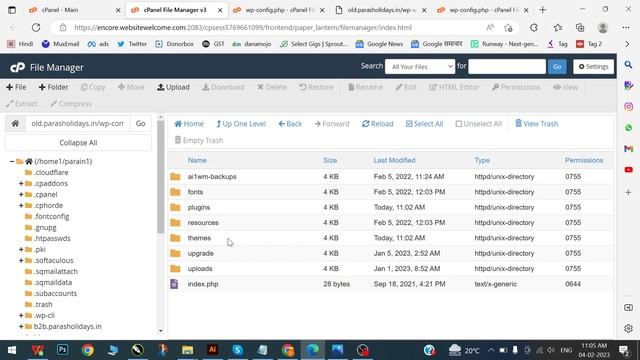Open File Manager Settings
Image resolution: width=640 pixels, height=360 pixels.
point(593,67)
